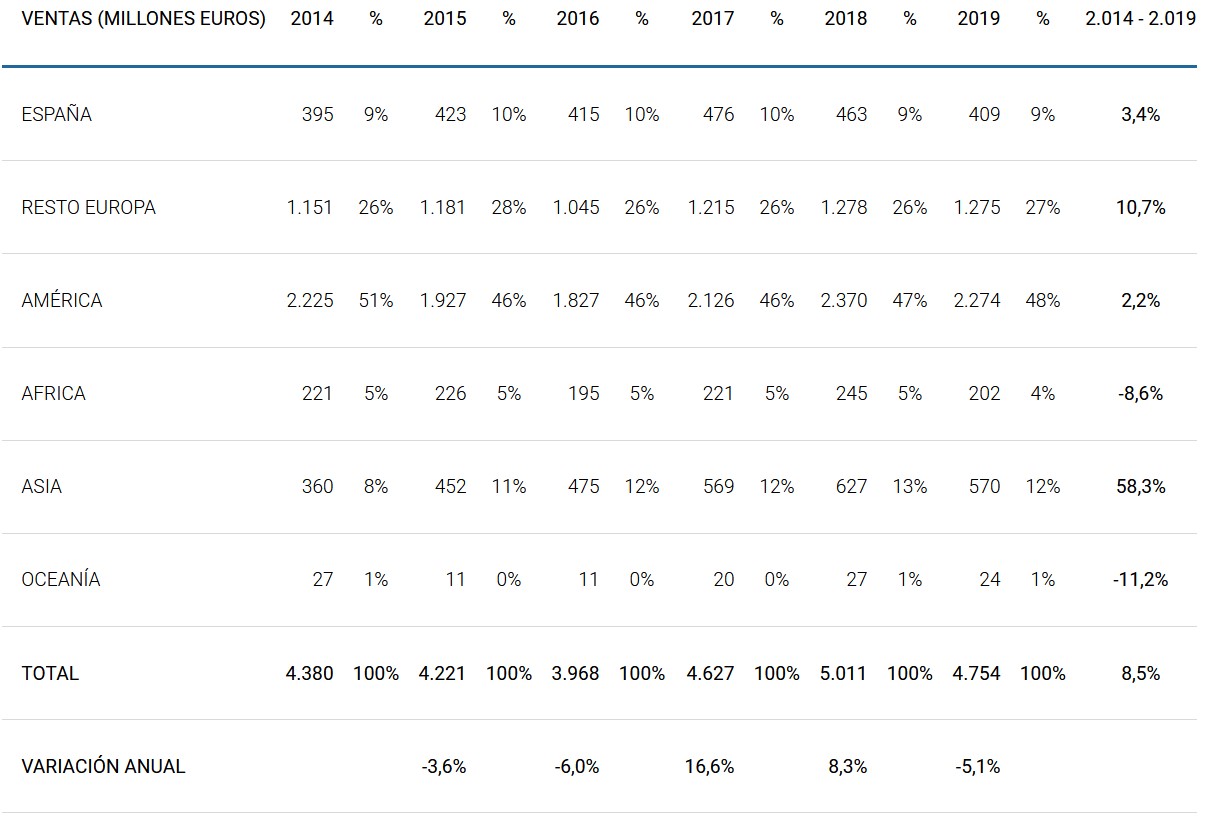Viewport: 1205px width, 818px height.
Task: Click Asia's 58,3% growth value
Action: pos(1140,486)
